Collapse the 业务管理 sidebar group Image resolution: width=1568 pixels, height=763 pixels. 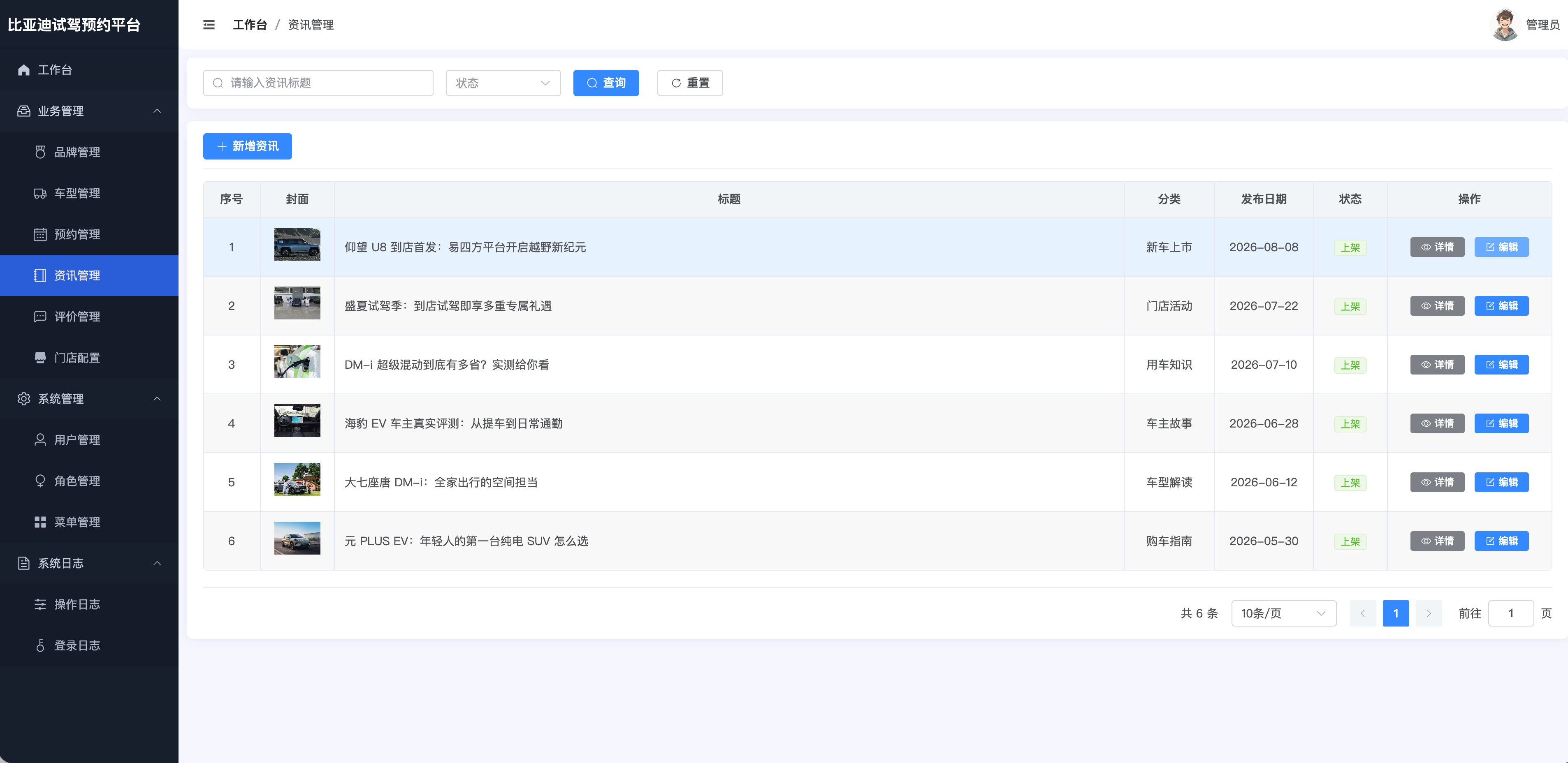click(90, 111)
